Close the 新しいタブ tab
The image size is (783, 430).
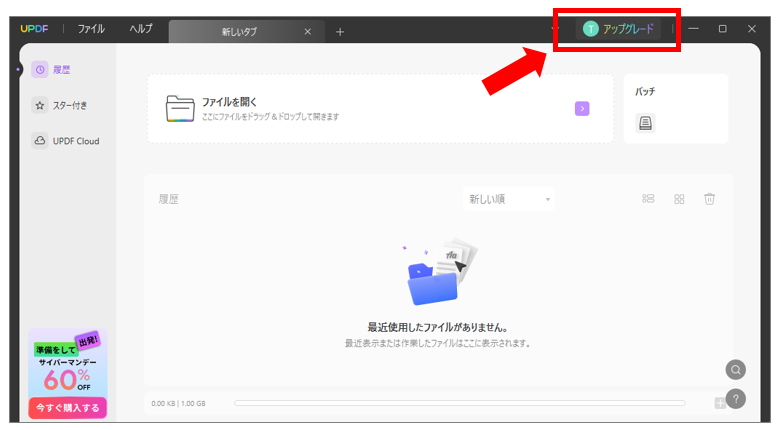tap(308, 32)
